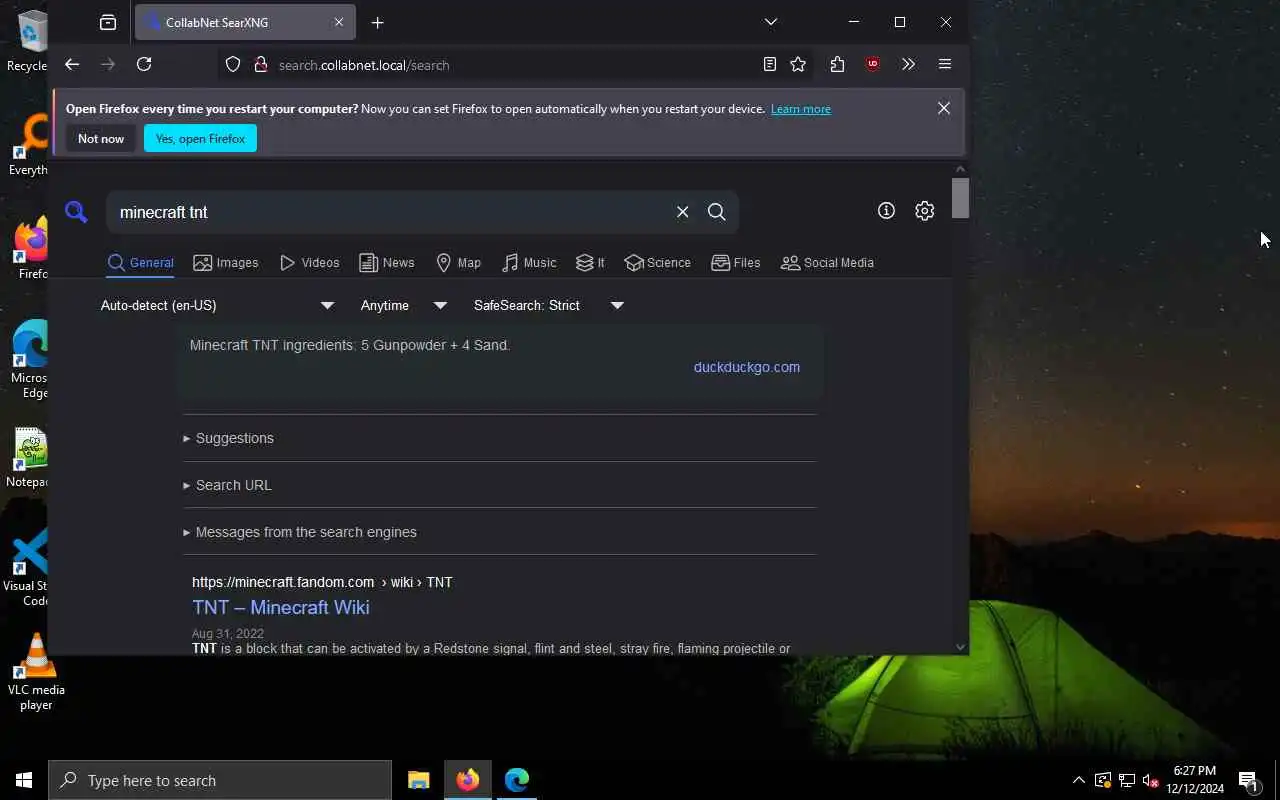Click the tracking protection shield icon
This screenshot has width=1280, height=800.
pyautogui.click(x=233, y=64)
